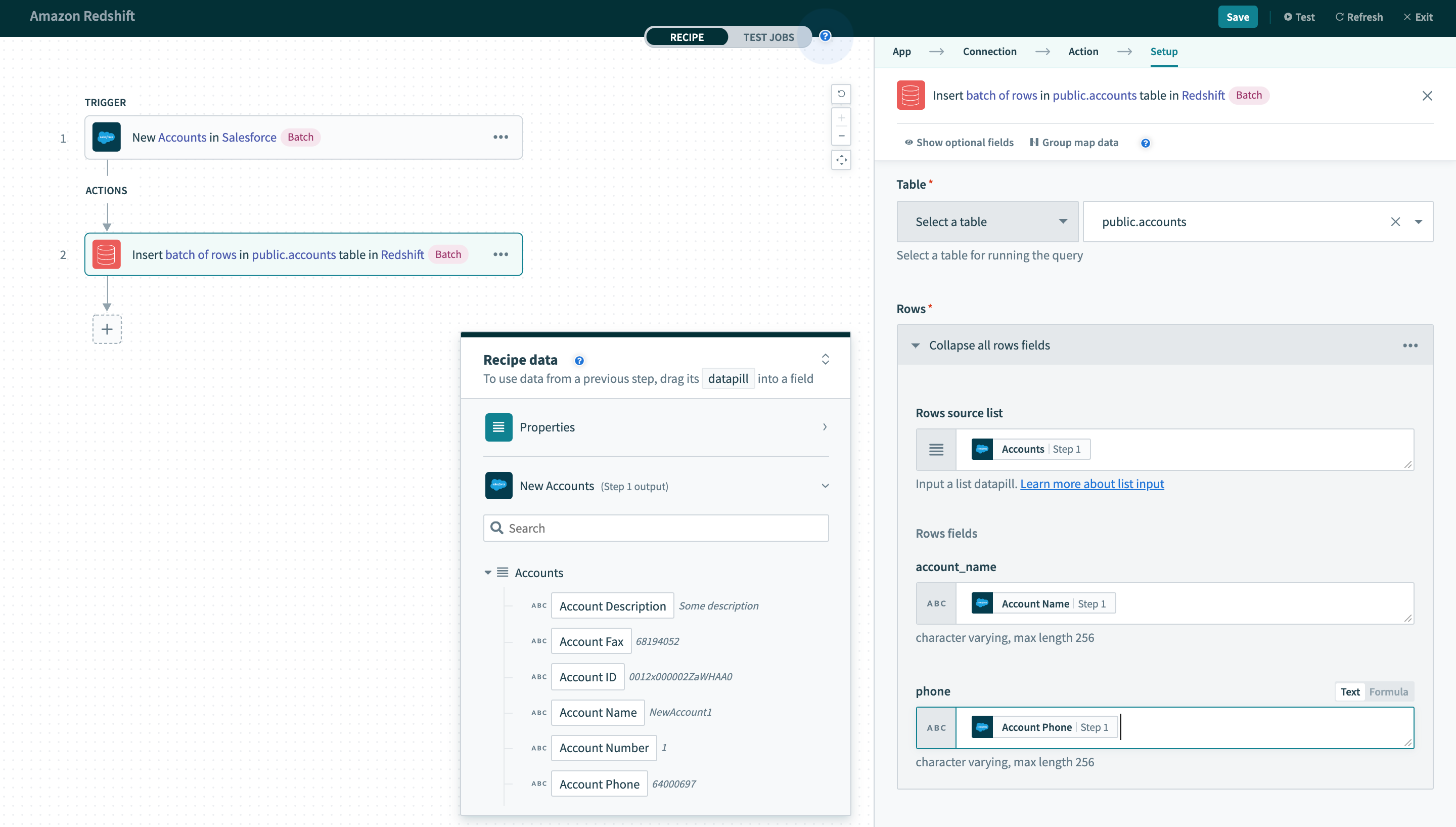Open the Rows section three-dot options

pyautogui.click(x=1410, y=345)
